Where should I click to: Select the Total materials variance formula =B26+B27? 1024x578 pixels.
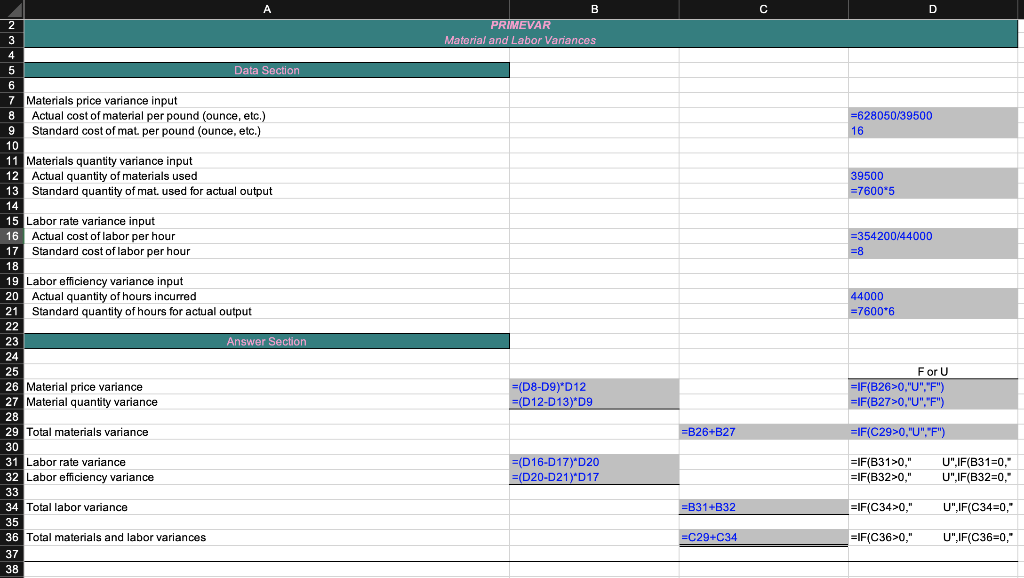763,431
